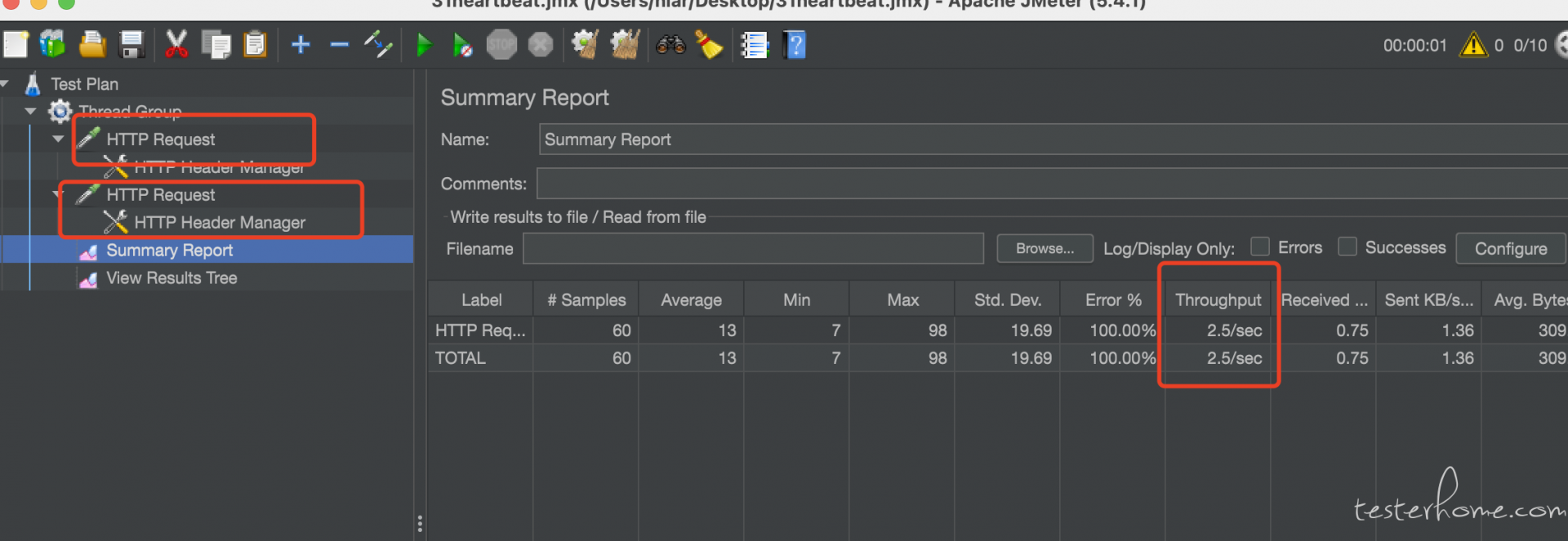Click the "TOTAL" row label cell

(480, 358)
